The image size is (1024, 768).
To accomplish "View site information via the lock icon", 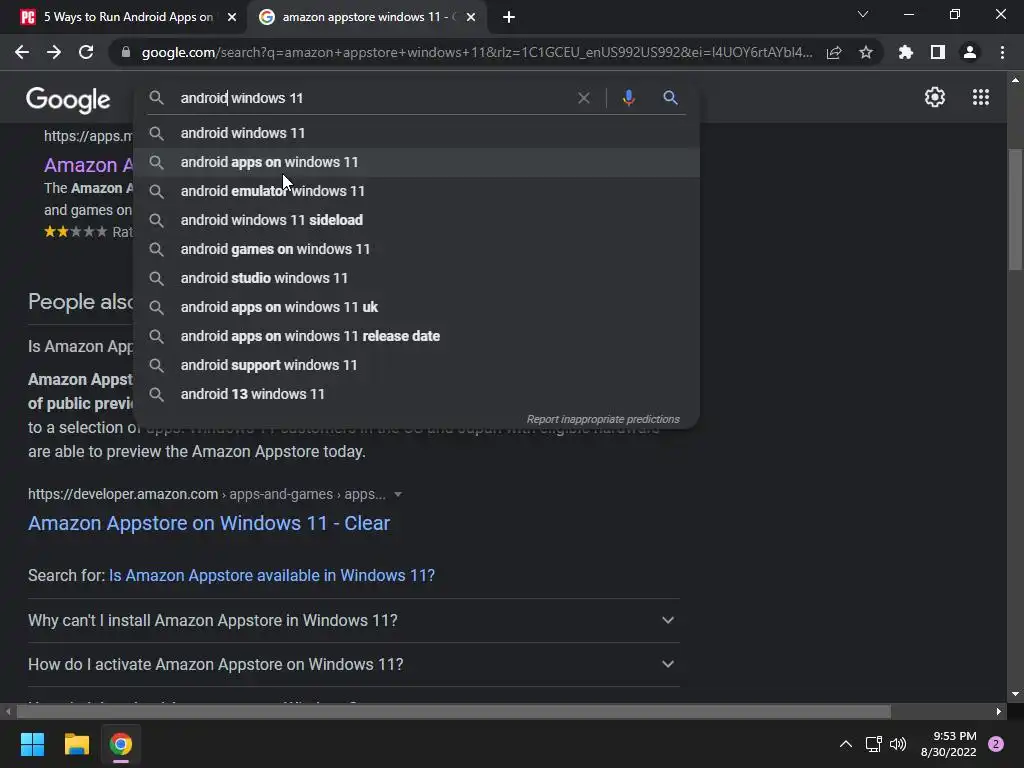I will click(126, 52).
